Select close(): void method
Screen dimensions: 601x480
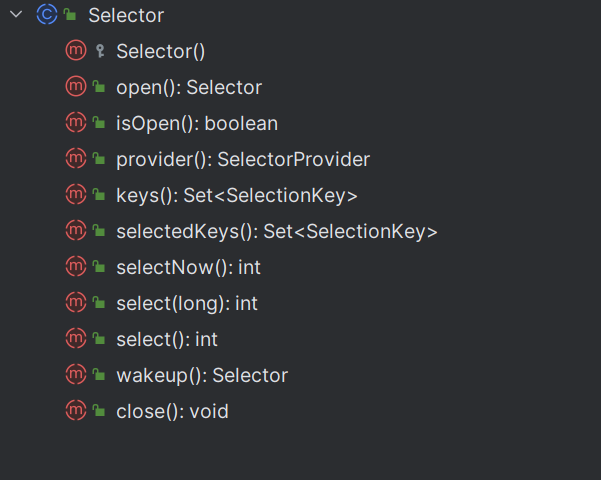point(172,411)
